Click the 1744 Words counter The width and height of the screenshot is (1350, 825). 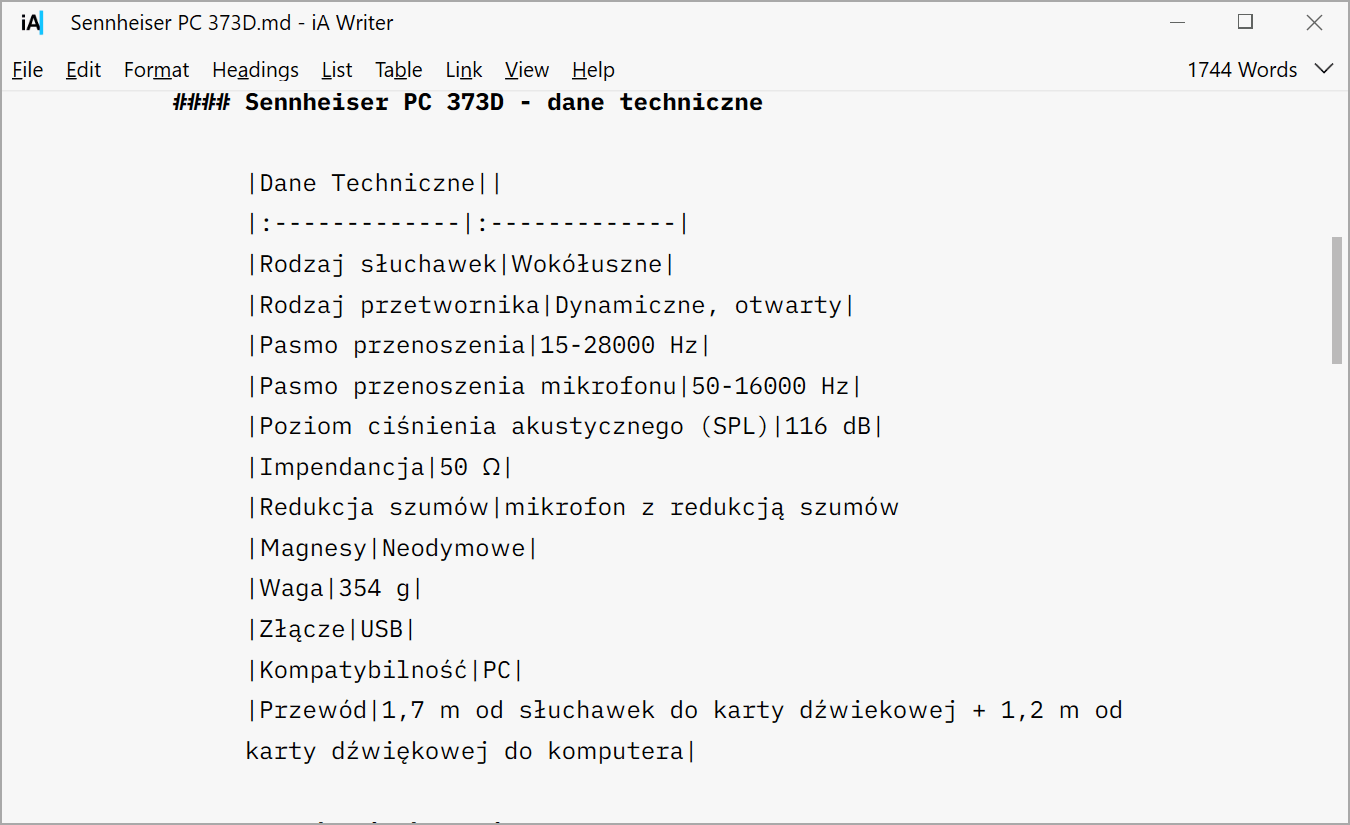1242,70
